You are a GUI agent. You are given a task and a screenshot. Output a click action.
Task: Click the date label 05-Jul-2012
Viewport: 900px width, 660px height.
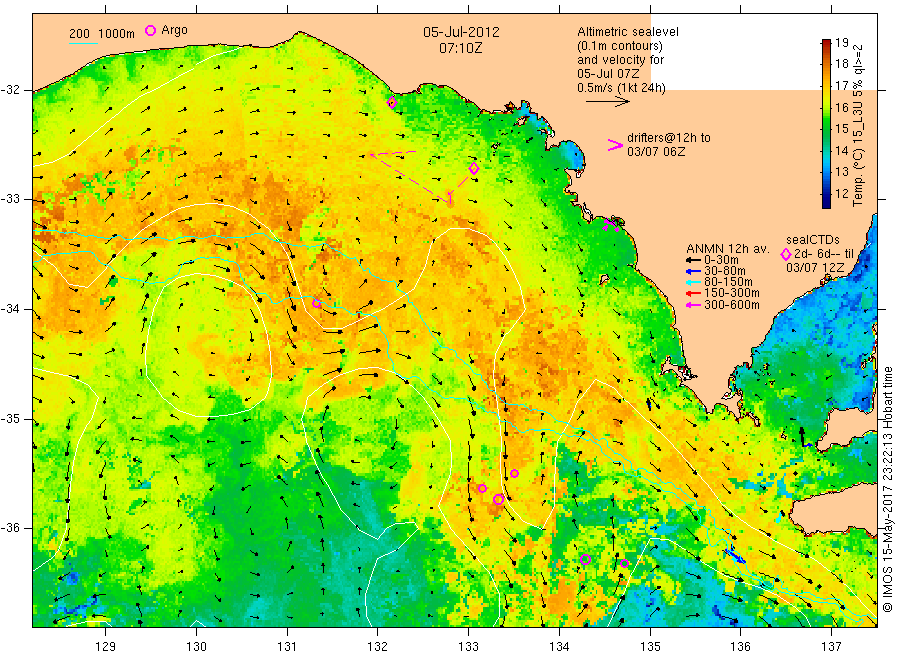(x=461, y=32)
